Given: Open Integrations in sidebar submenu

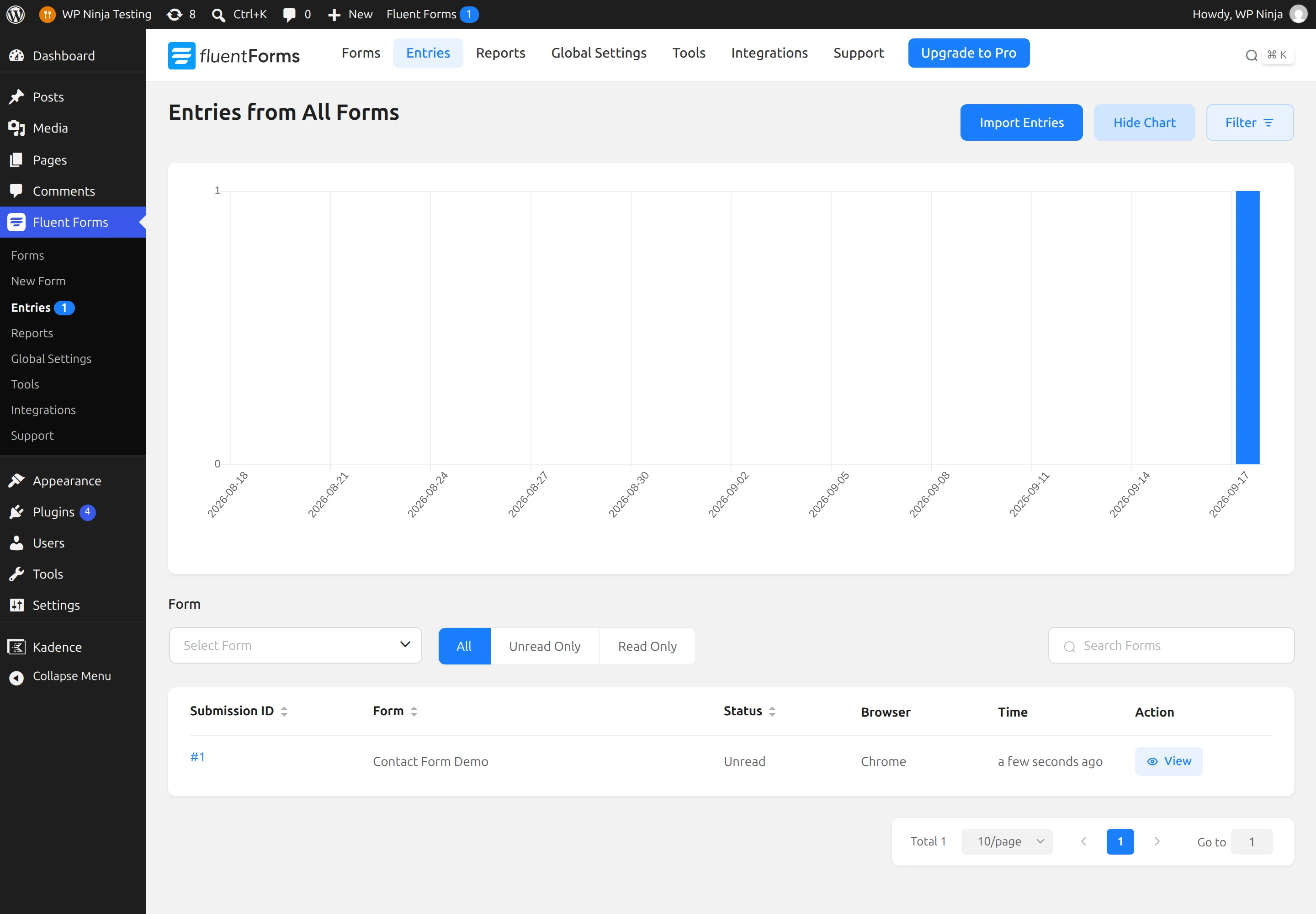Looking at the screenshot, I should click(43, 410).
